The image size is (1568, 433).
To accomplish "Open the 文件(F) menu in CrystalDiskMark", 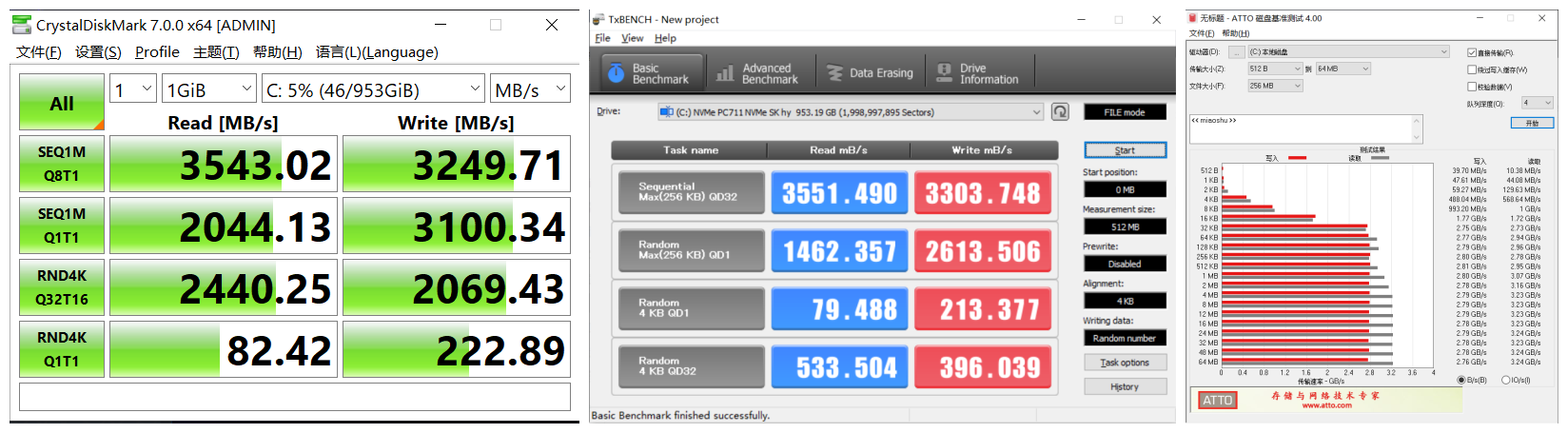I will point(39,52).
